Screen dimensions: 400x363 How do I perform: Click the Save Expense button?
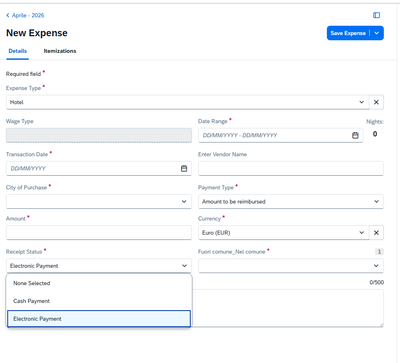pyautogui.click(x=348, y=33)
